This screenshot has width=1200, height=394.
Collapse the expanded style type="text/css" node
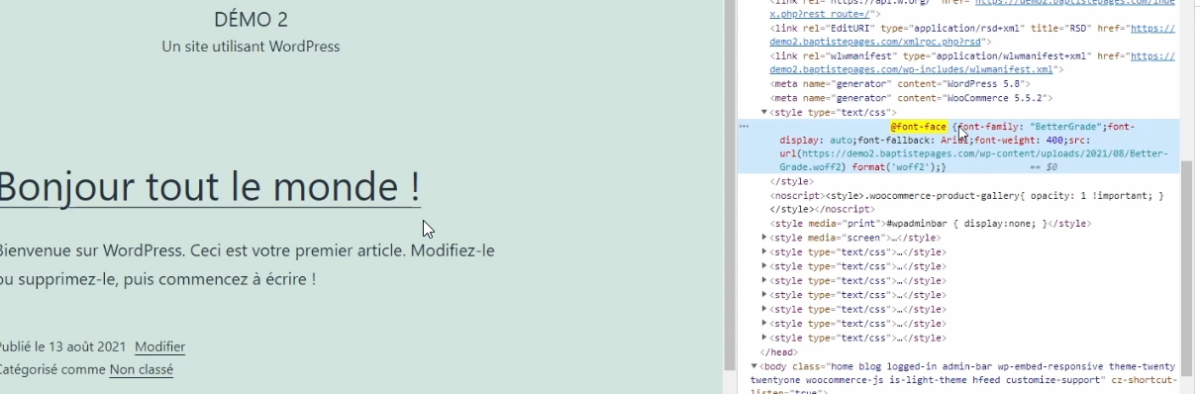(765, 113)
